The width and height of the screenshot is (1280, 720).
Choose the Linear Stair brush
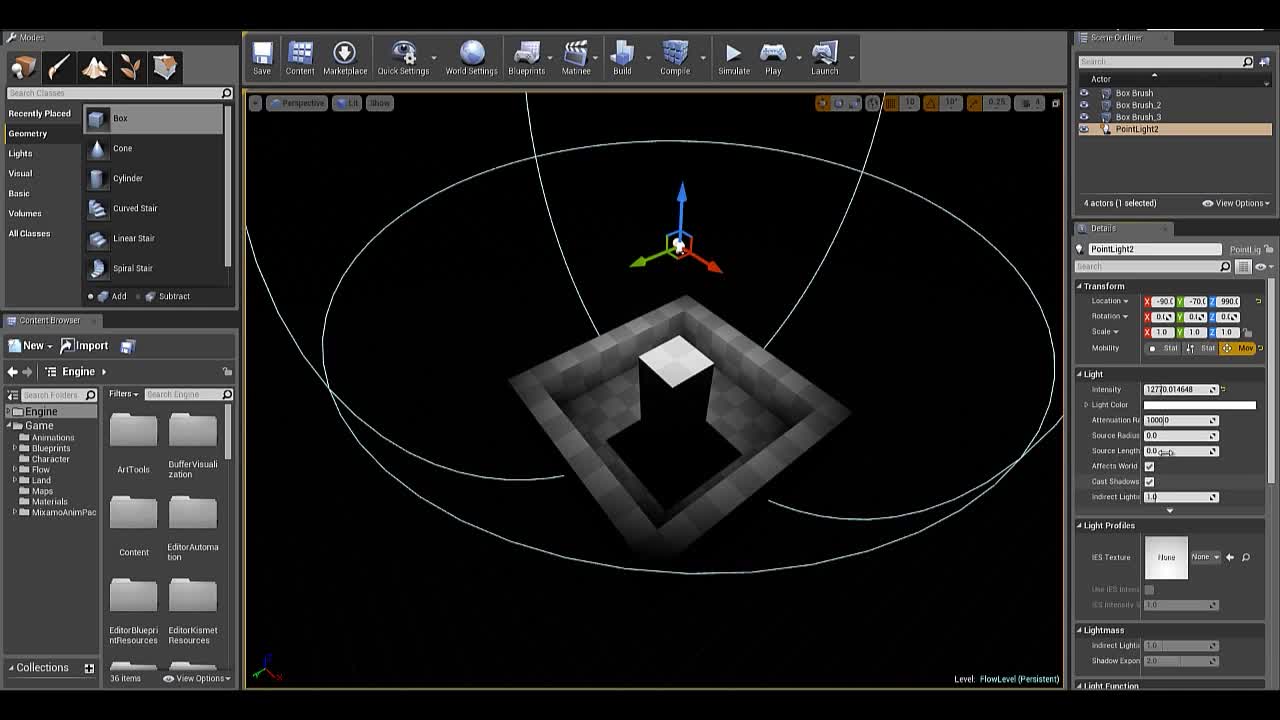tap(154, 238)
